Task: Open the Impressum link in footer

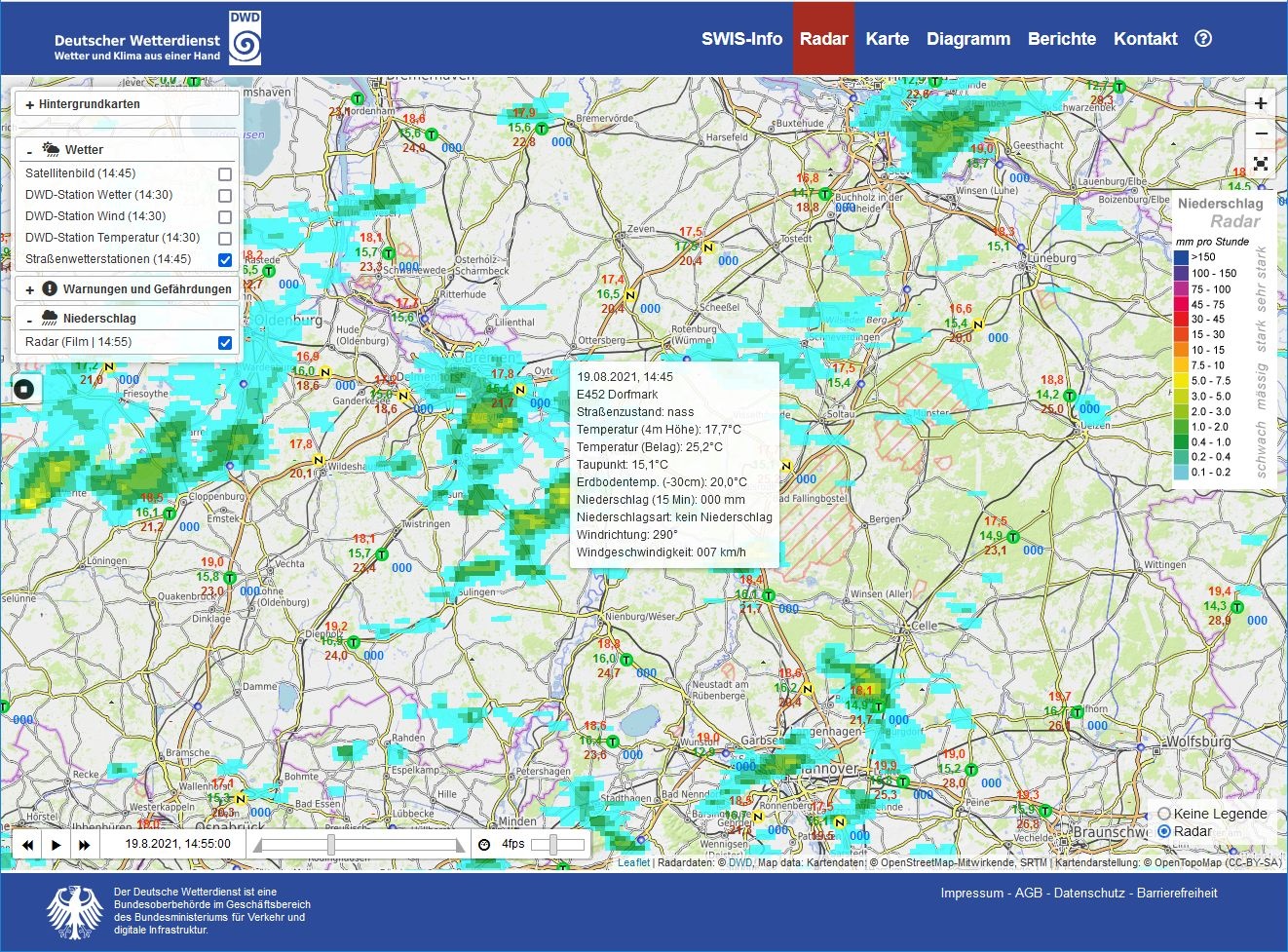Action: [971, 894]
